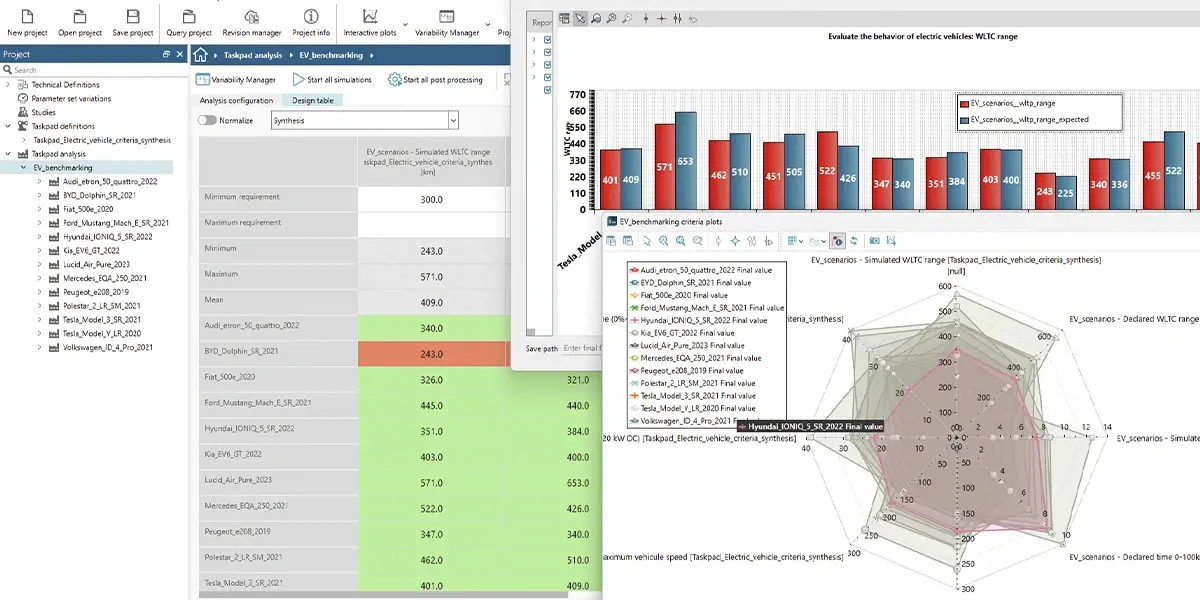Viewport: 1200px width, 600px height.
Task: Toggle the first checkbox in the Report list
Action: (547, 40)
